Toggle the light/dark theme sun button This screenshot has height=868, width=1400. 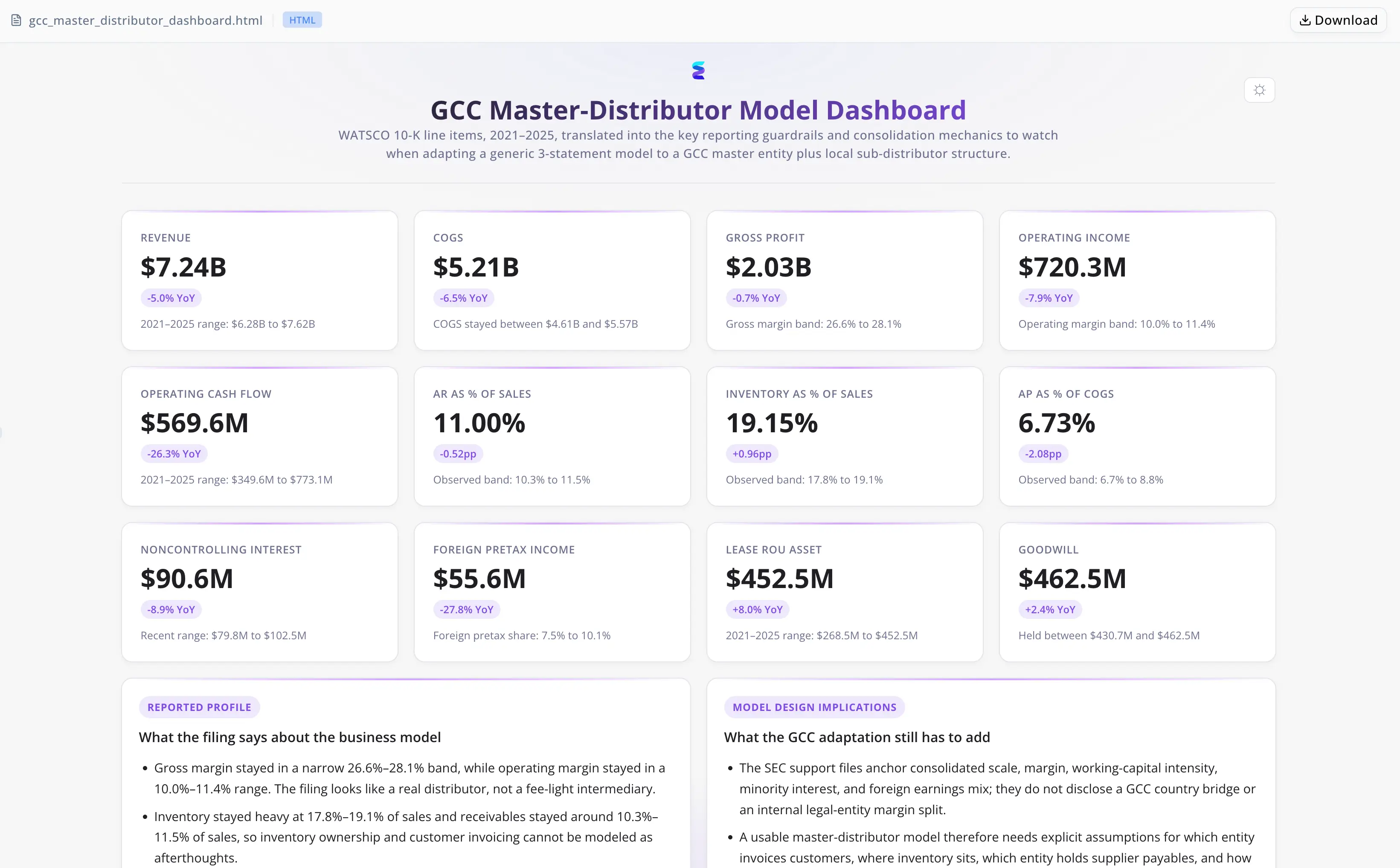[x=1259, y=90]
